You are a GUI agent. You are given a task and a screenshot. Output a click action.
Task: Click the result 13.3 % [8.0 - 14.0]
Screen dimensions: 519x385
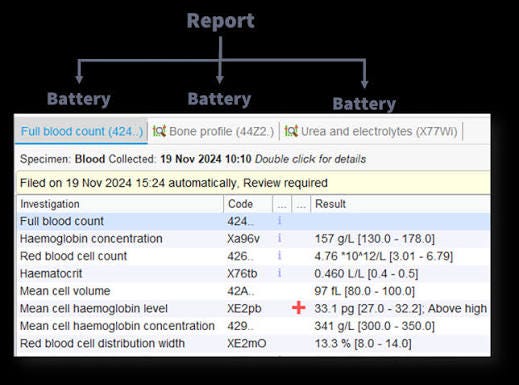(x=363, y=343)
